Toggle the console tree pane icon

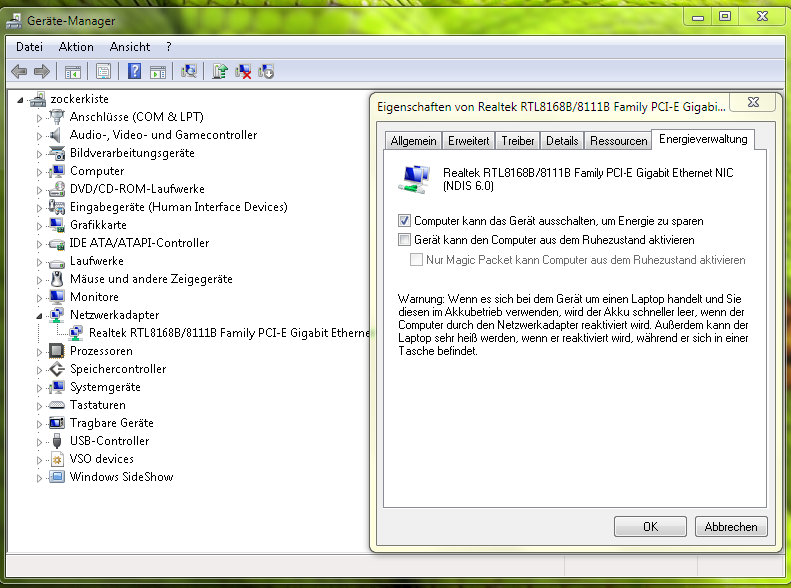pyautogui.click(x=73, y=72)
